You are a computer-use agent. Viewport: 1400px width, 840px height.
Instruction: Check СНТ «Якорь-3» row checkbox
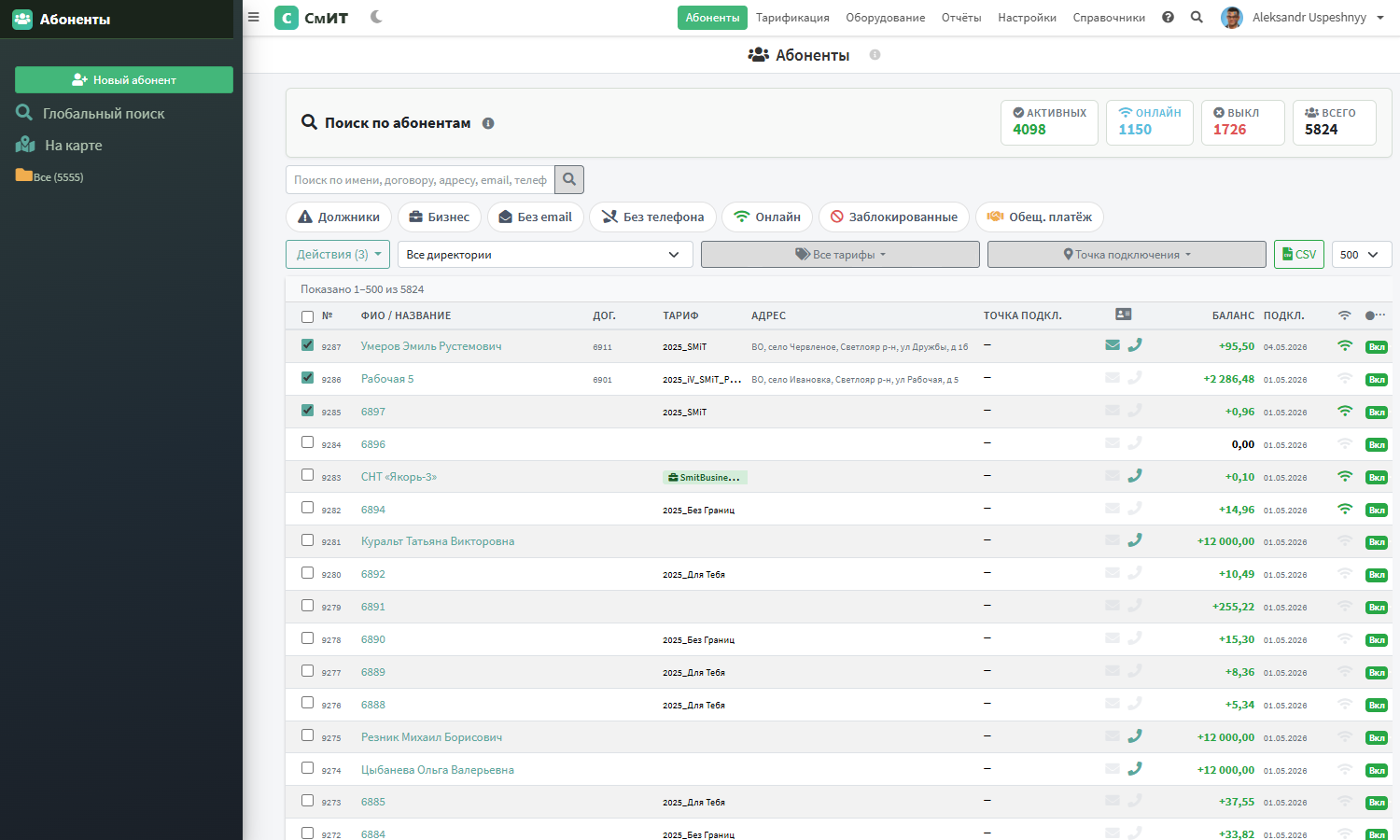(x=307, y=475)
